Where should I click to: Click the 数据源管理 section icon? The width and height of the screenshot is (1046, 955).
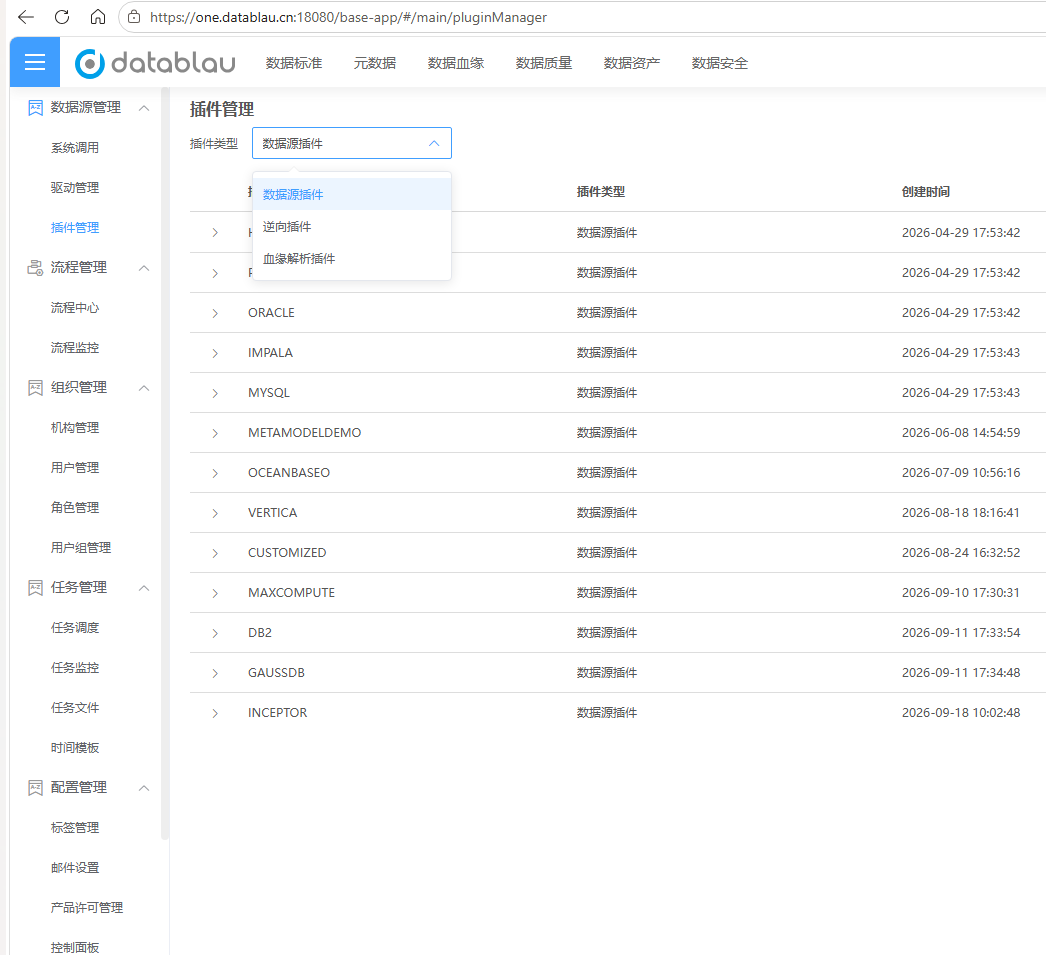point(35,108)
